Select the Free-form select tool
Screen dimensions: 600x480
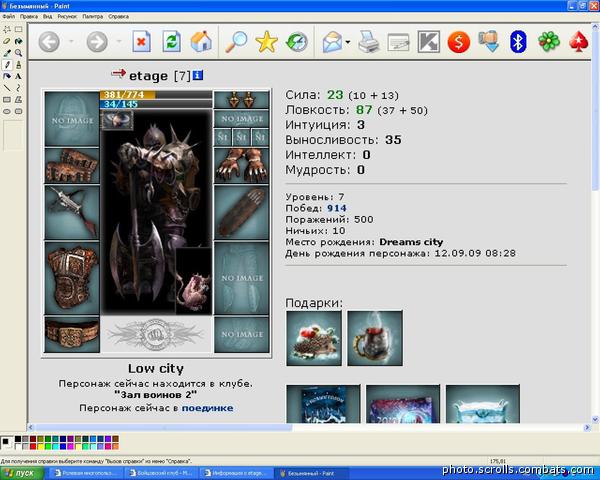pyautogui.click(x=7, y=29)
